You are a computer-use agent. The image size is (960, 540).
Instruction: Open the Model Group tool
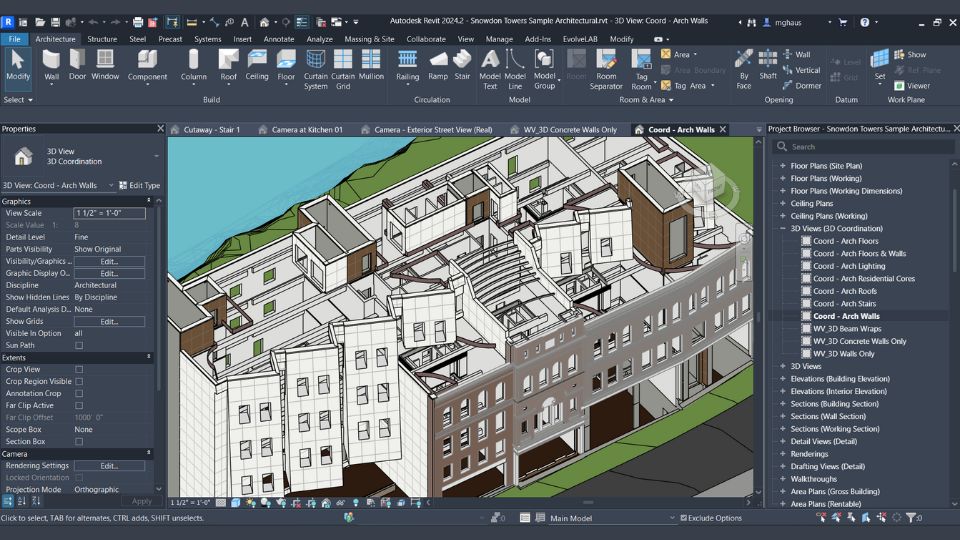click(544, 69)
